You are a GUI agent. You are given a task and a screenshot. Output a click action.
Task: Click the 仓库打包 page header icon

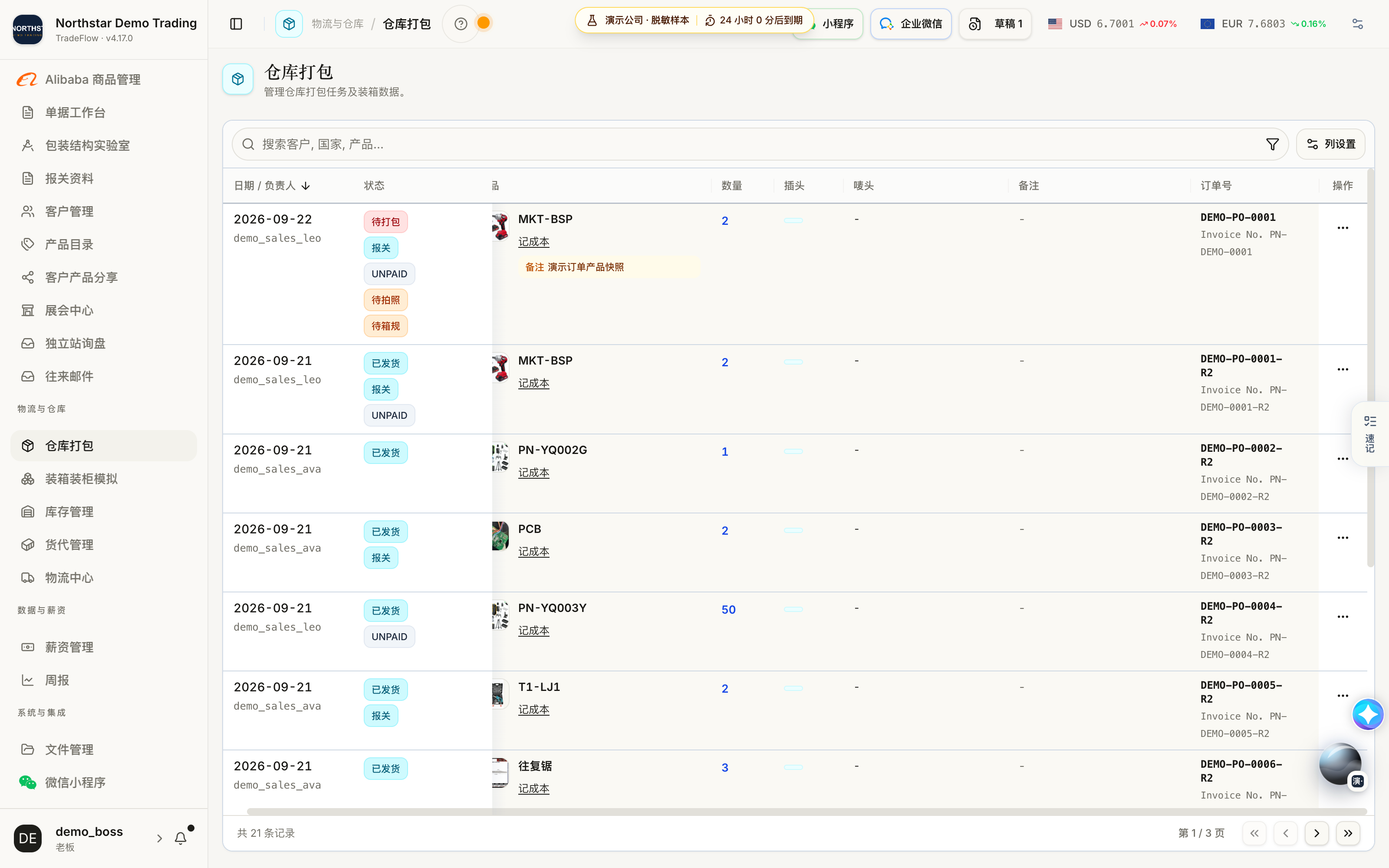pos(237,79)
